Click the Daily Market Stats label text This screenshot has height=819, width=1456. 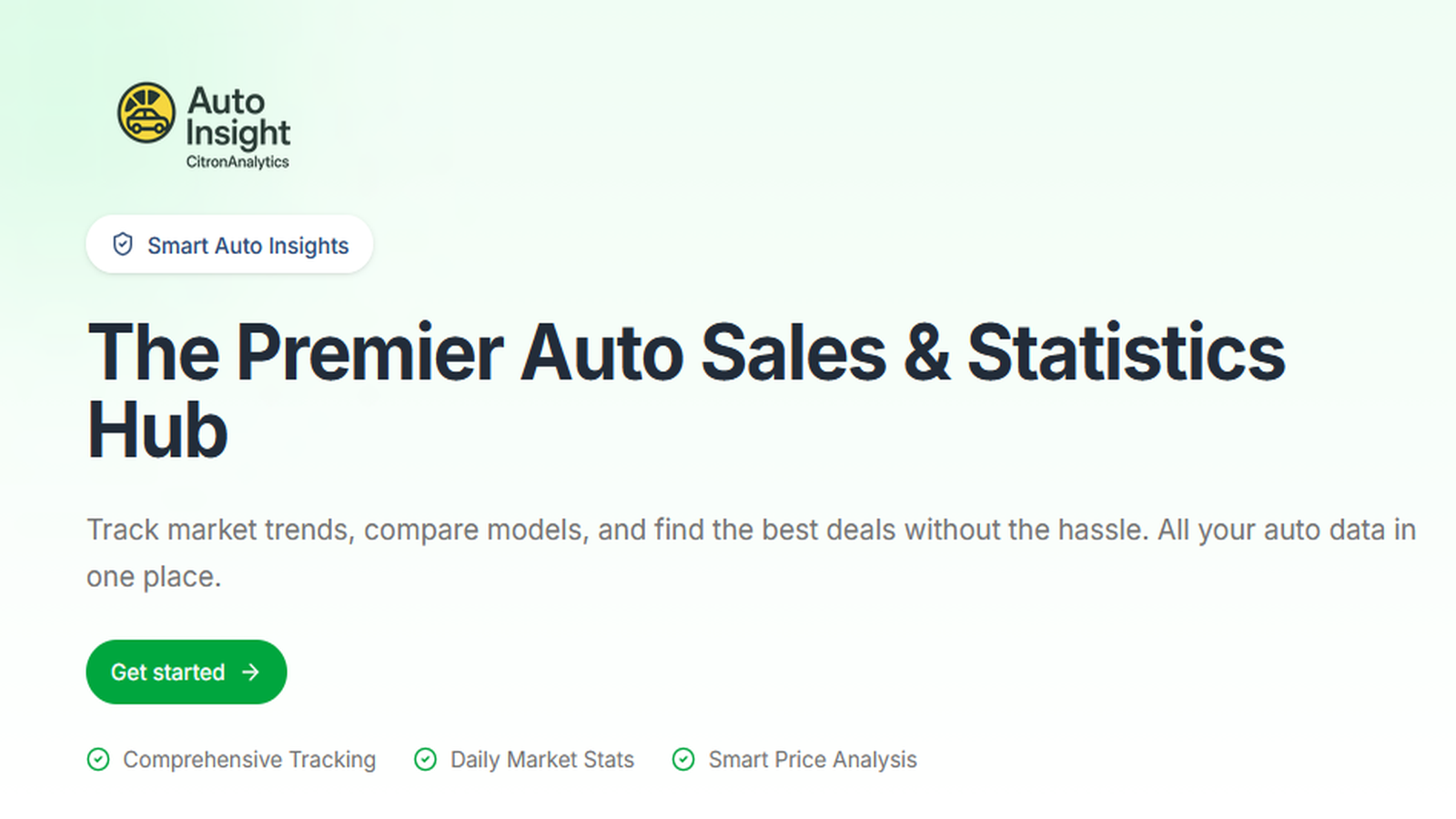[541, 759]
